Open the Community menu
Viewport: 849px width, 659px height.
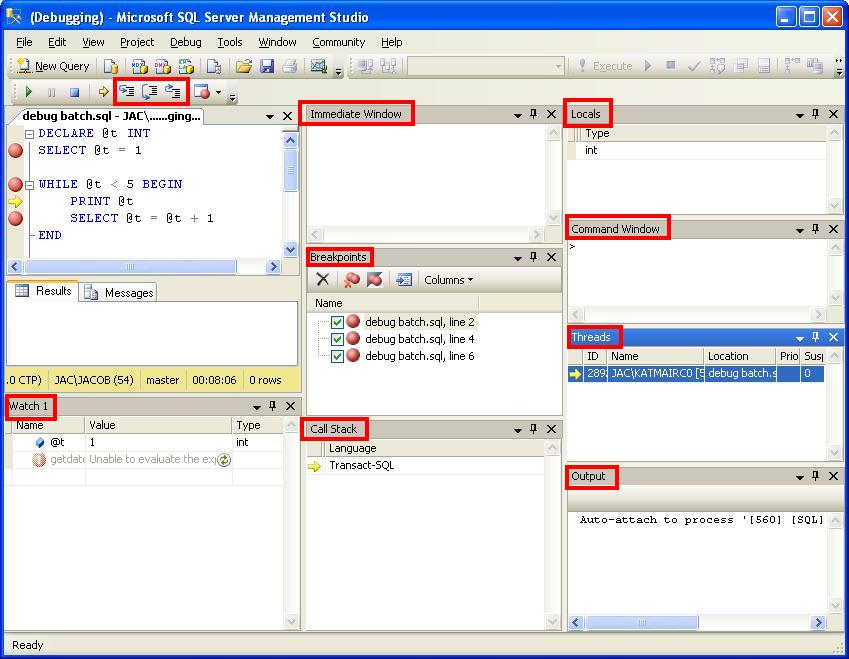(x=338, y=42)
